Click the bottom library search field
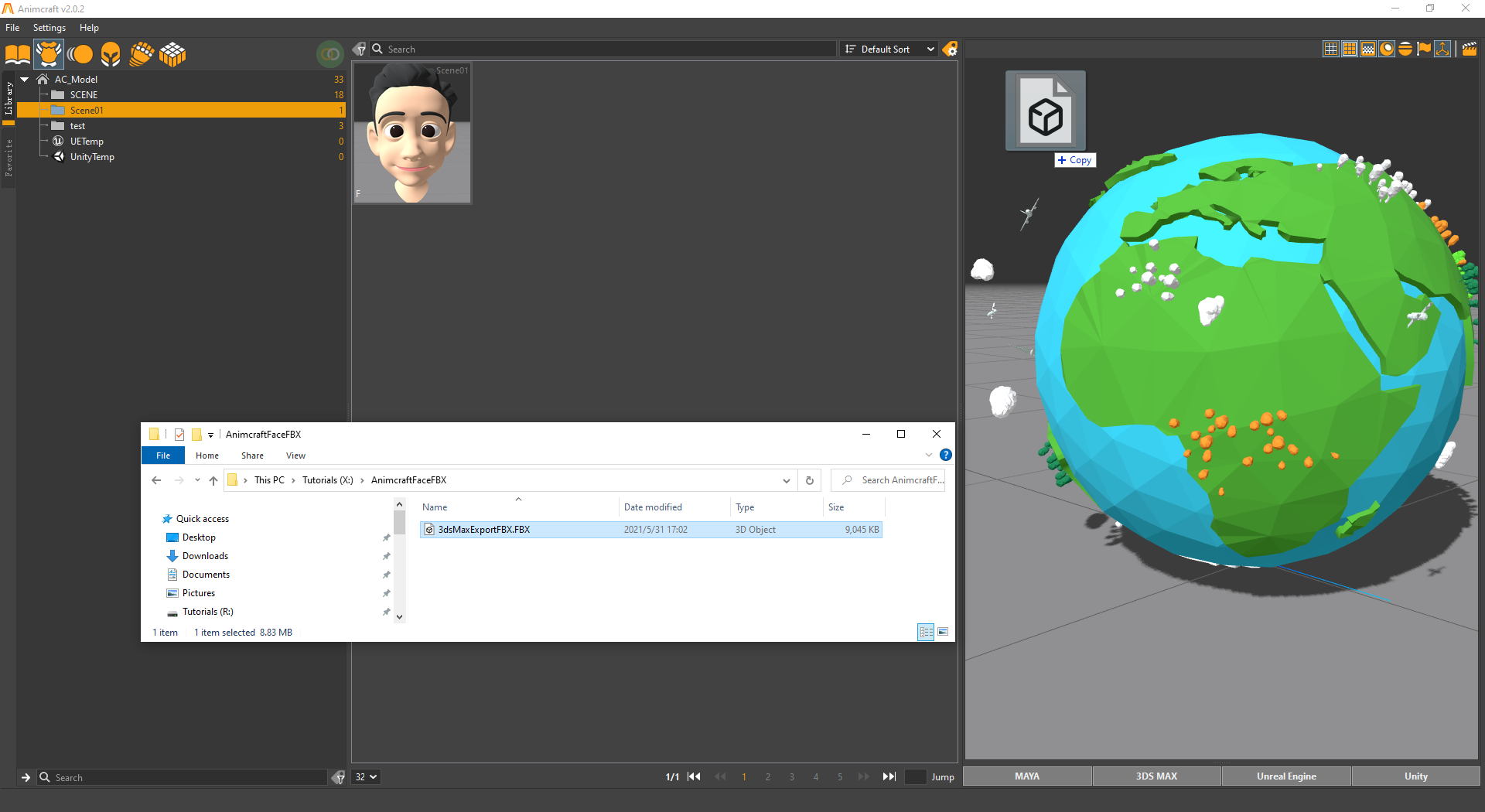Screen dimensions: 1485x812 183,777
